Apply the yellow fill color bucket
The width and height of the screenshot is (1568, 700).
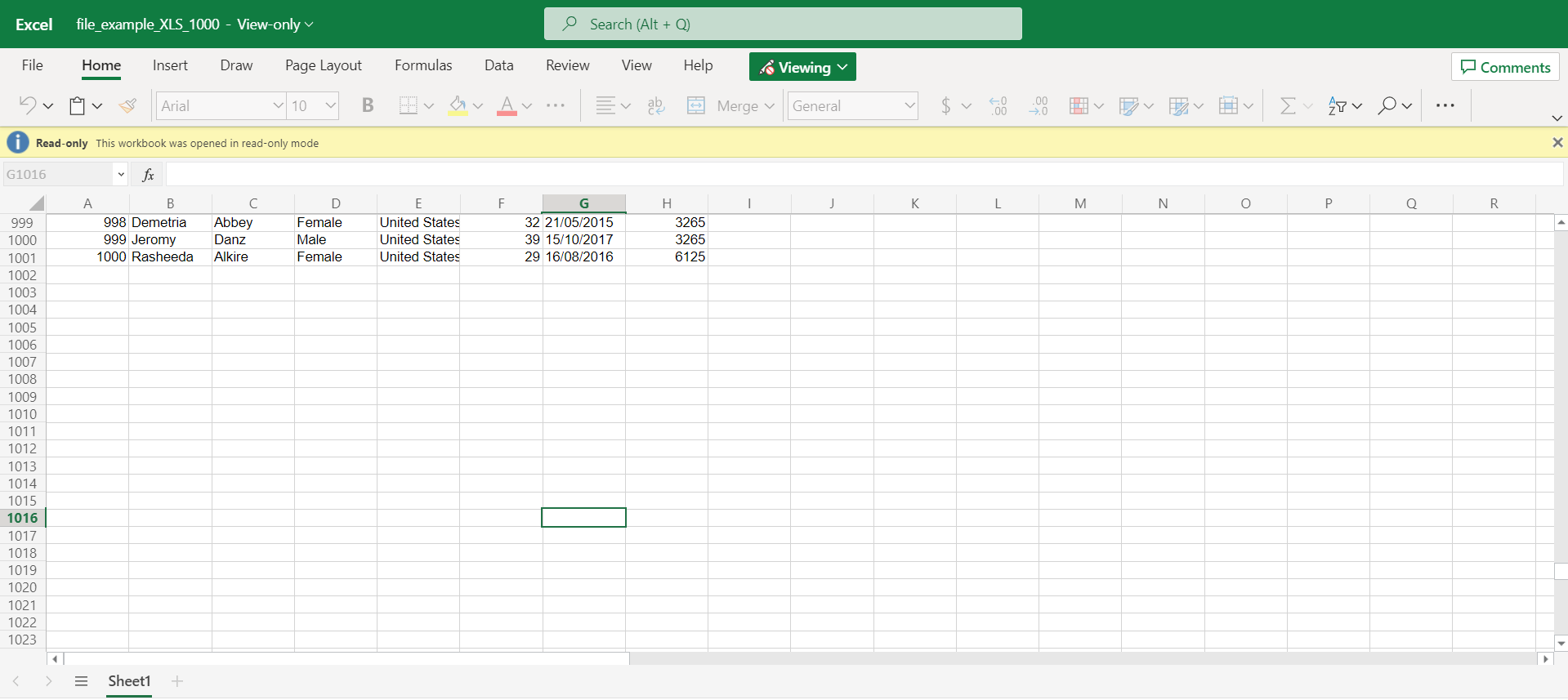click(x=458, y=105)
